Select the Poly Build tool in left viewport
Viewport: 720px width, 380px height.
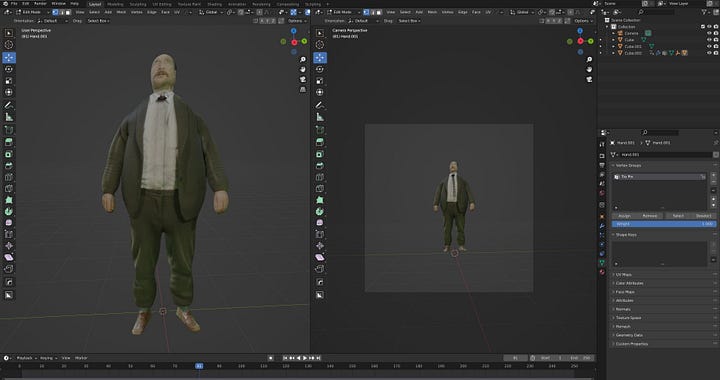click(x=9, y=200)
